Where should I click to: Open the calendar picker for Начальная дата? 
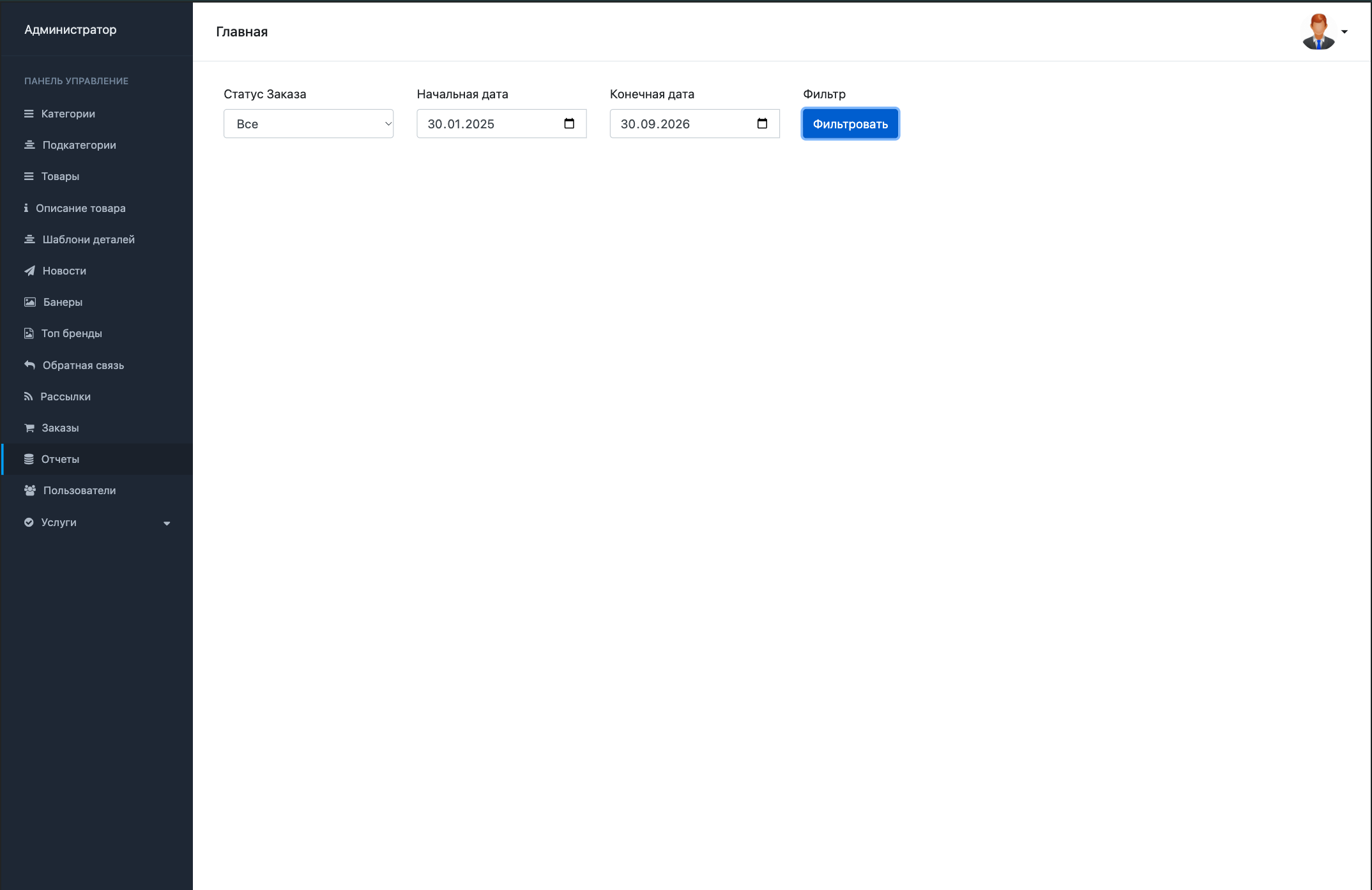coord(569,123)
